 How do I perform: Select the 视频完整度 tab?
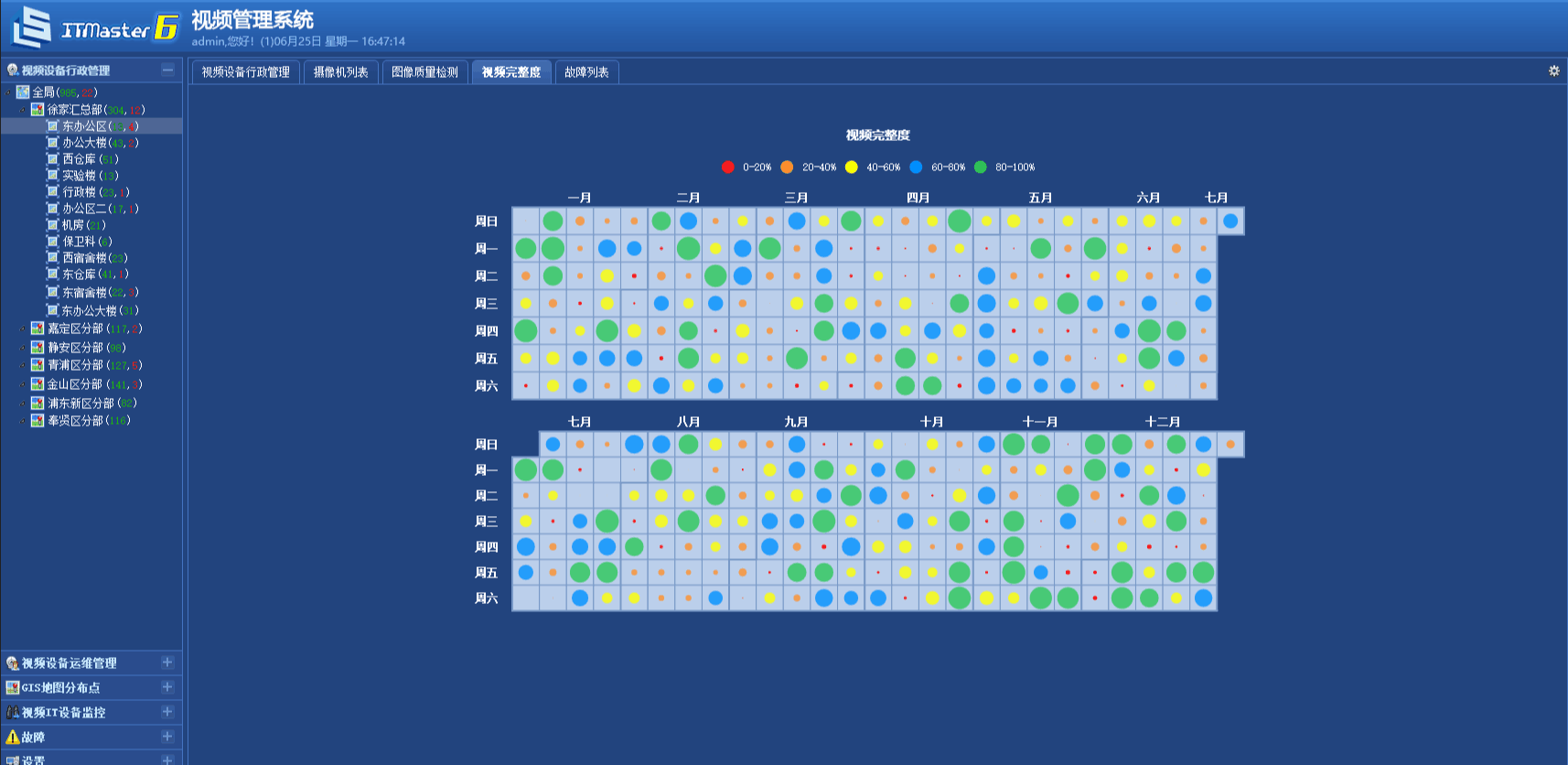511,72
